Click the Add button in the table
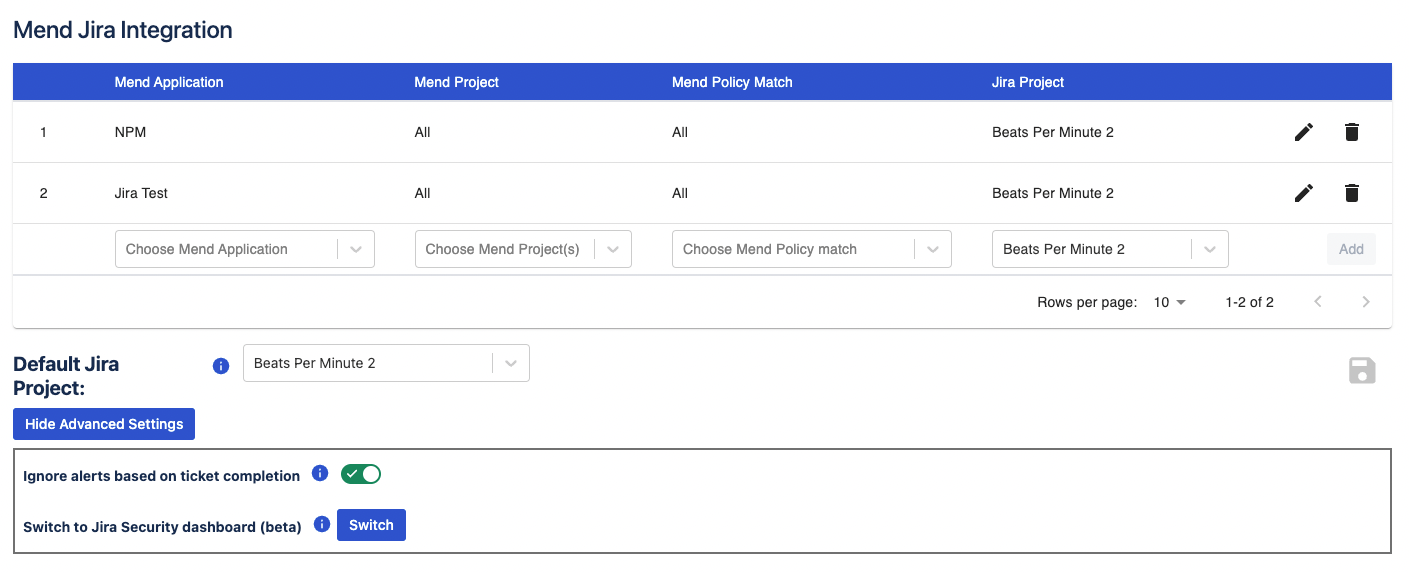This screenshot has width=1409, height=573. tap(1351, 249)
